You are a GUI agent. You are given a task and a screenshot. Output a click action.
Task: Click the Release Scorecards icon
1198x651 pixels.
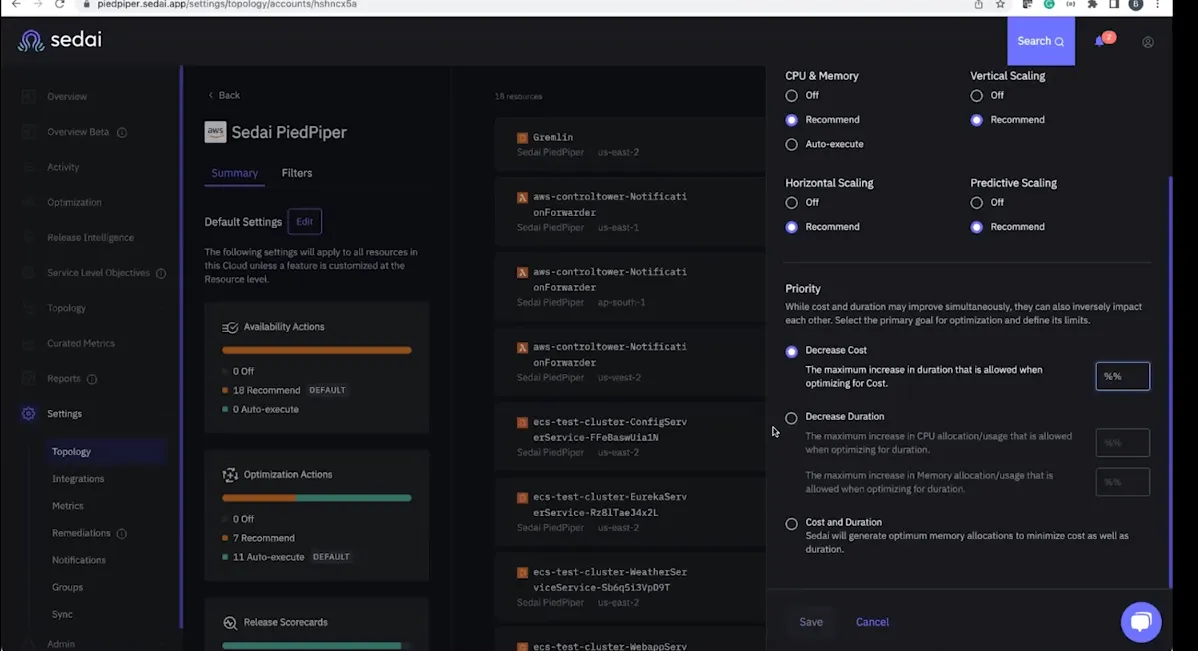[x=230, y=623]
